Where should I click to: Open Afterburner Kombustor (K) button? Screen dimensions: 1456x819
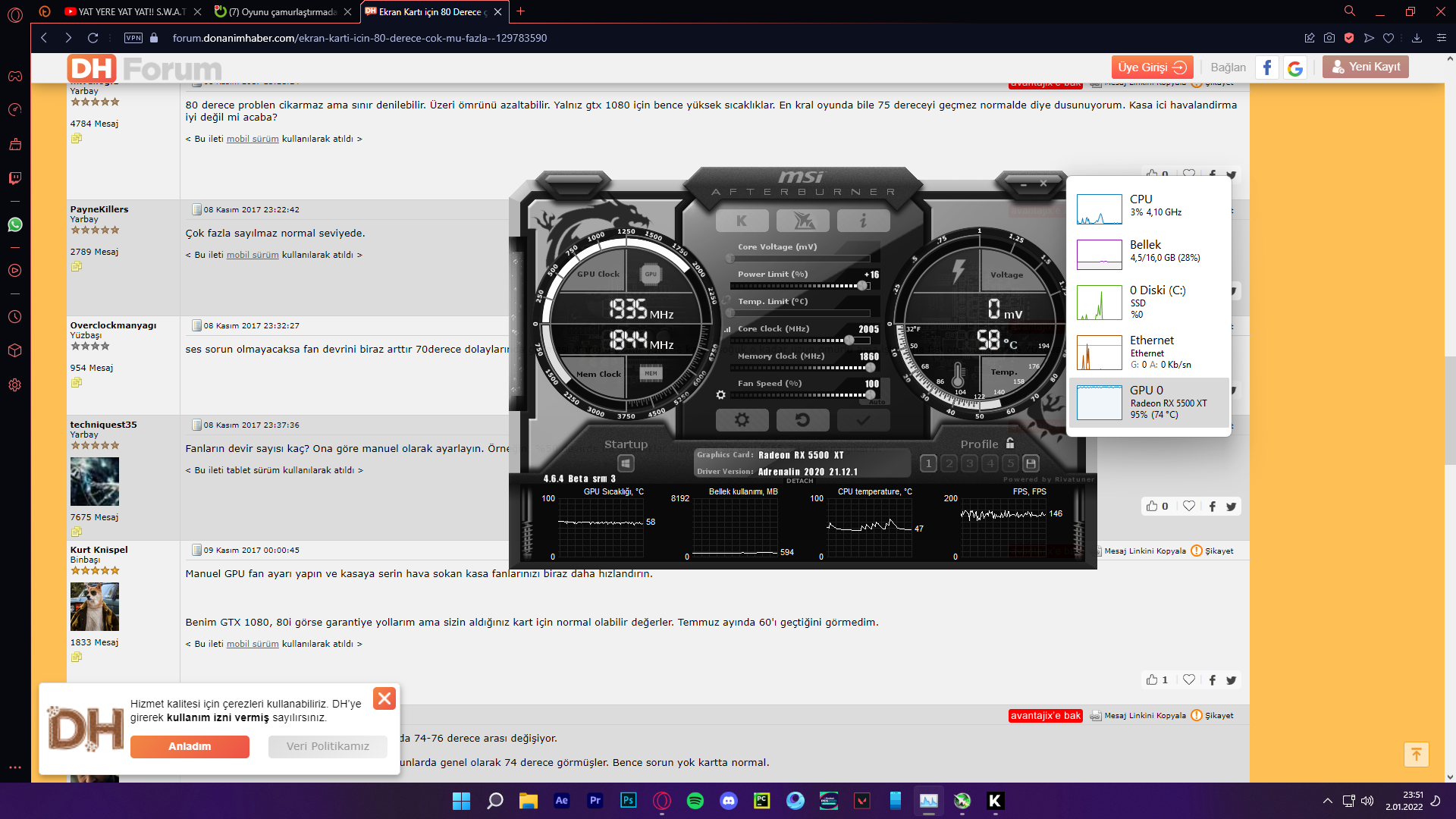click(742, 221)
